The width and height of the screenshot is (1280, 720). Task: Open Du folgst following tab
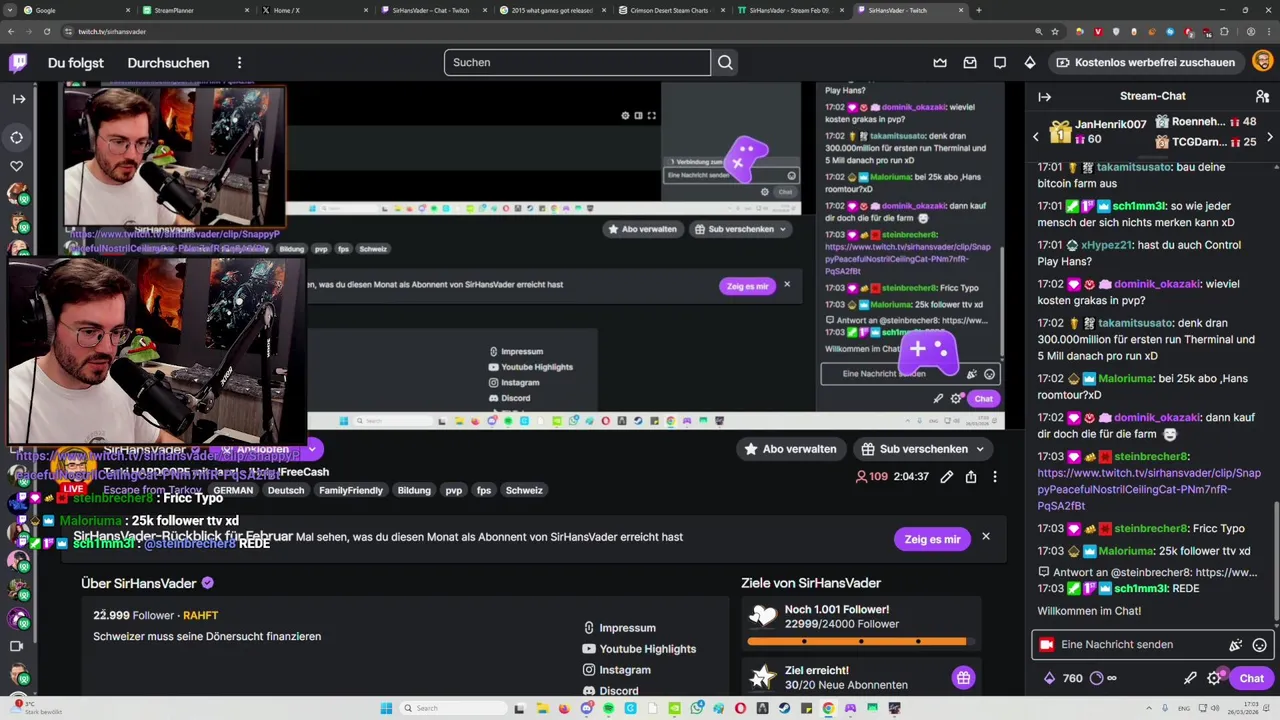tap(76, 63)
